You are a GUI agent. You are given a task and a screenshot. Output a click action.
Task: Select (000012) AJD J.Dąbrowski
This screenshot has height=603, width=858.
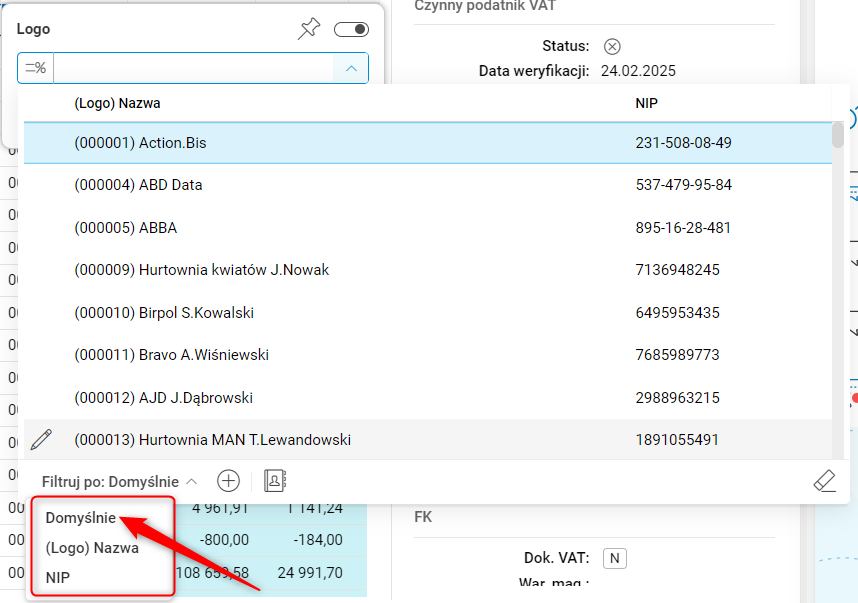point(428,397)
